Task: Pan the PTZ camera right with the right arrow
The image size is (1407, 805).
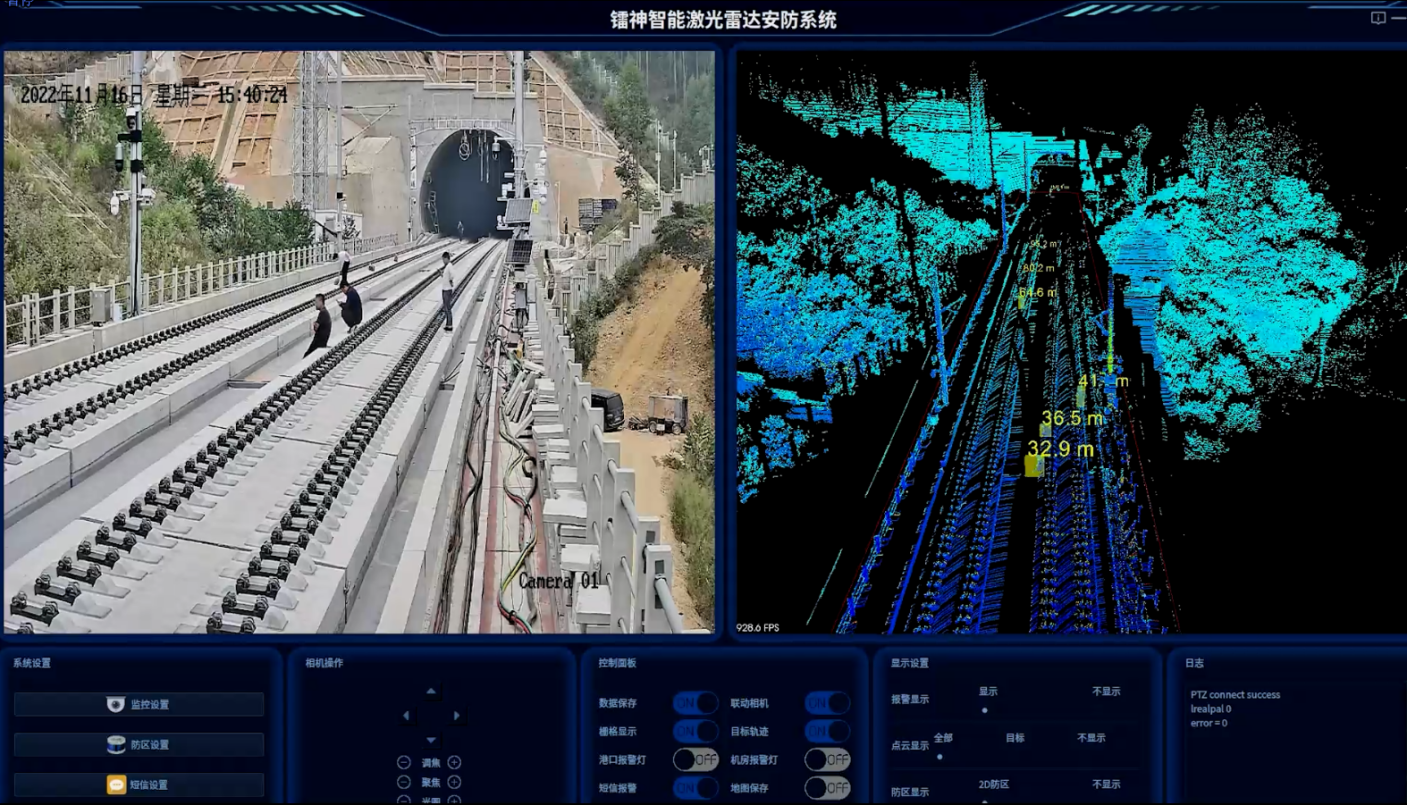Action: point(457,716)
